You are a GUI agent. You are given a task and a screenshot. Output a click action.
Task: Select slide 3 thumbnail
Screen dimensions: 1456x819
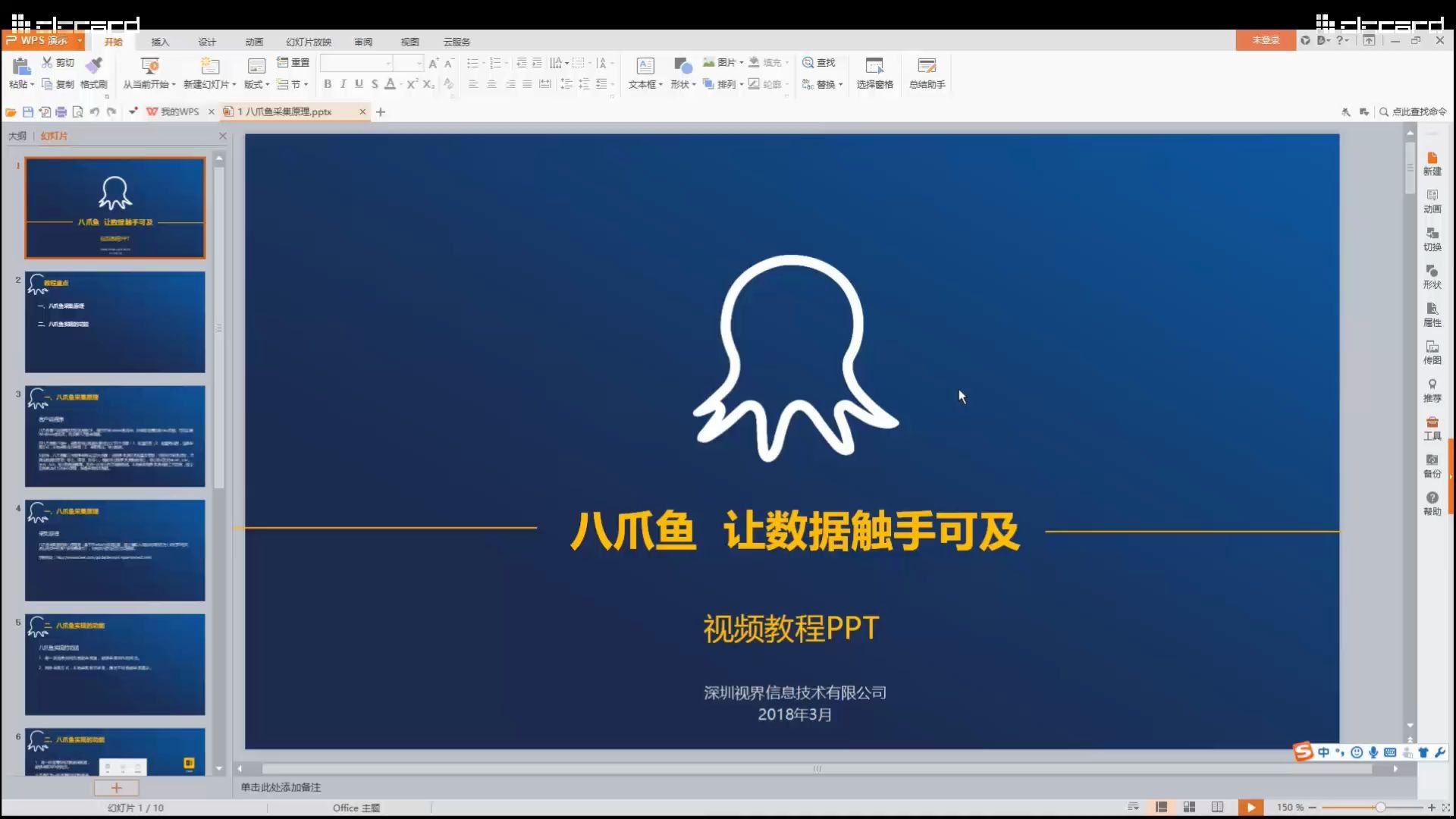click(115, 436)
